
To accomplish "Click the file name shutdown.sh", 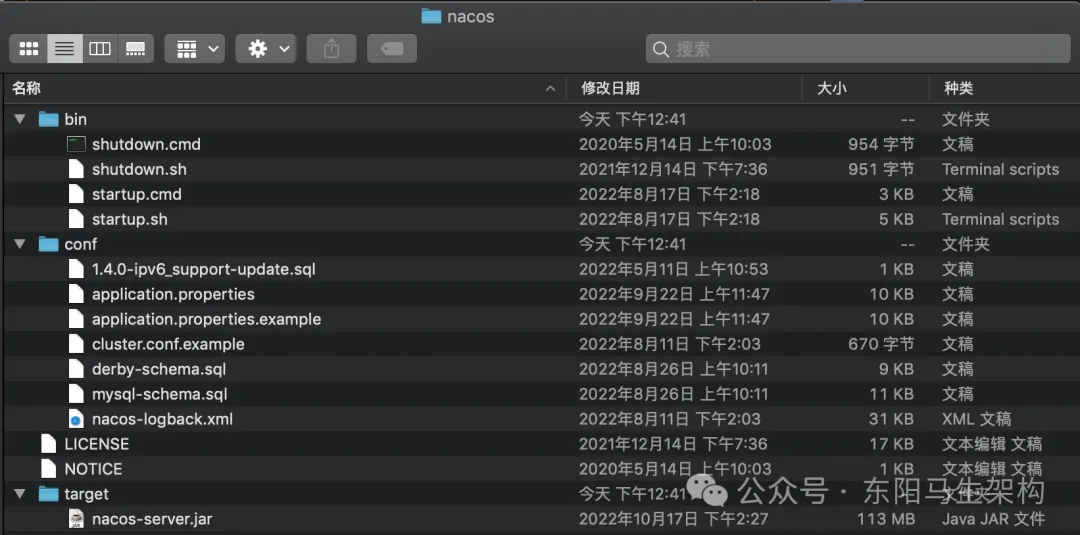I will 139,169.
